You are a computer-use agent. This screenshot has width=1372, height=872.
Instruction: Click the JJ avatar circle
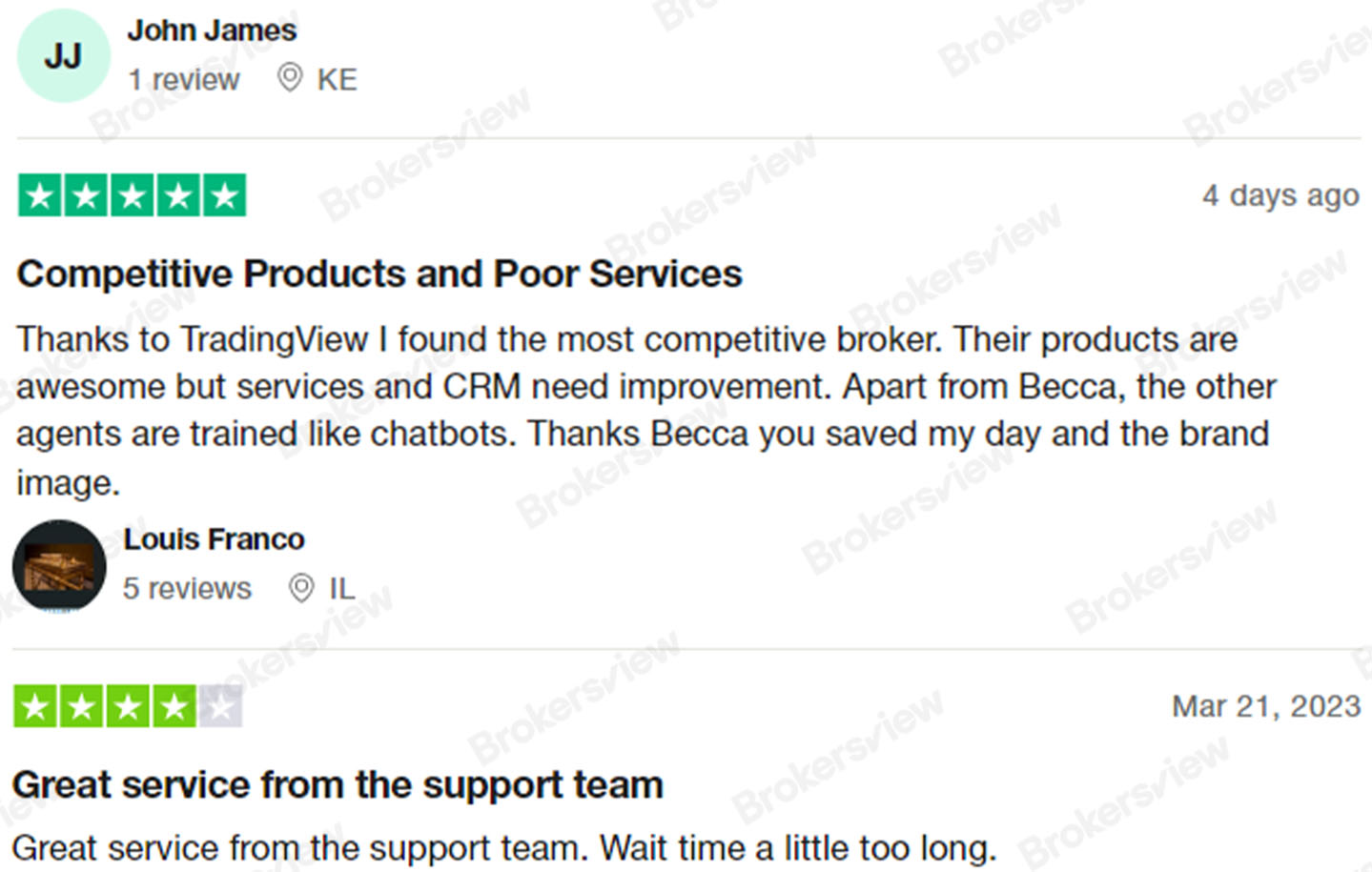coord(63,56)
